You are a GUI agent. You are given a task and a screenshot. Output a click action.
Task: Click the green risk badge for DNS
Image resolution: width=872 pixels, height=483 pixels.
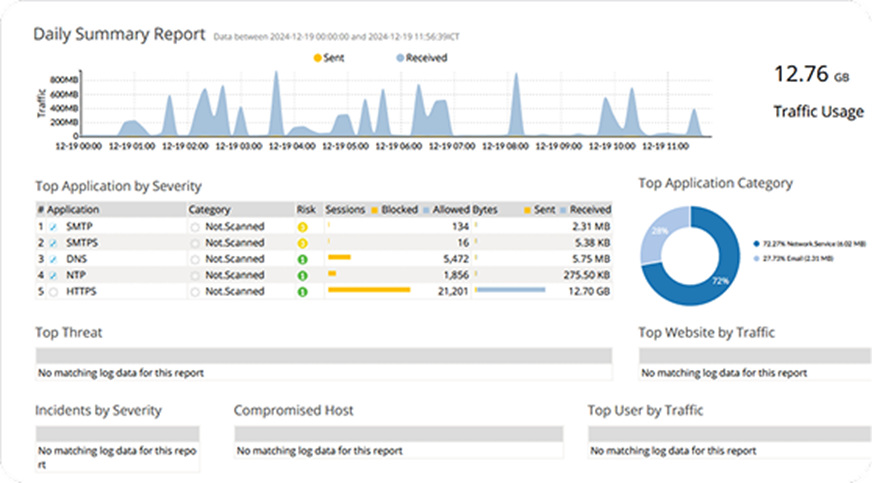pos(302,259)
